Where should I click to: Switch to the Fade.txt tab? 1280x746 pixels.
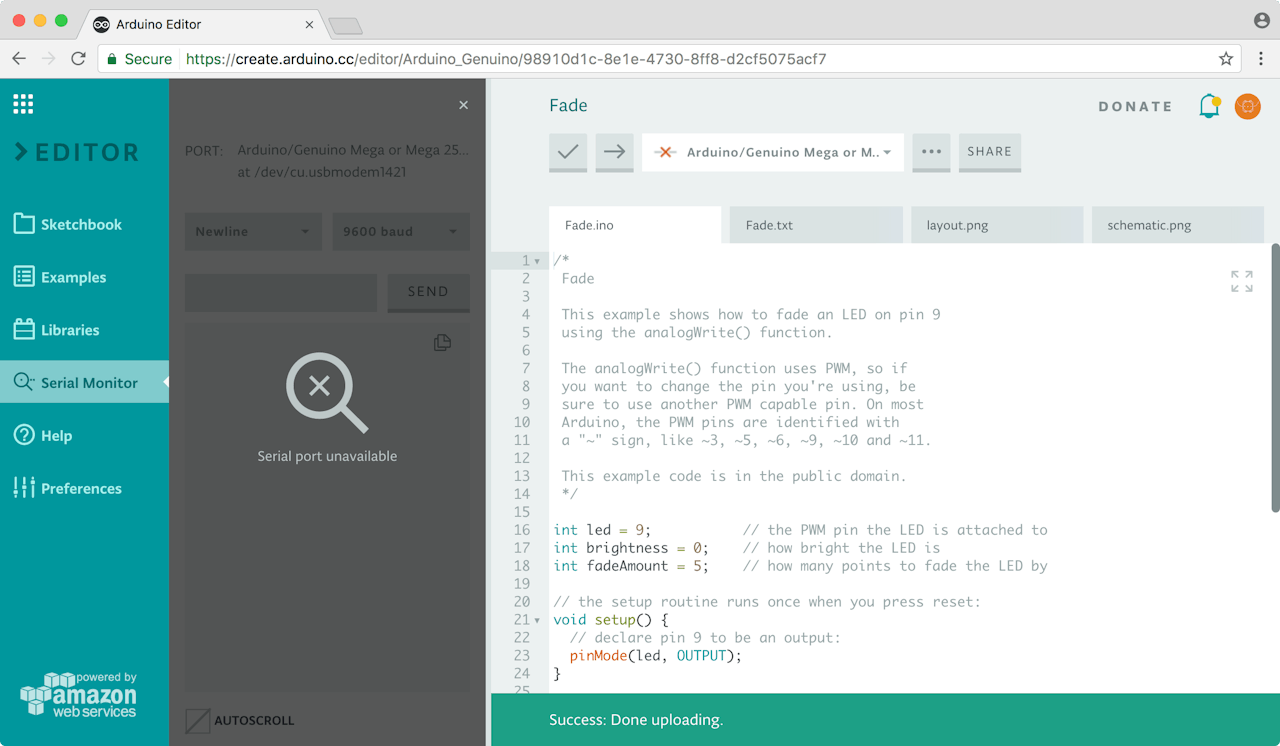pos(815,225)
